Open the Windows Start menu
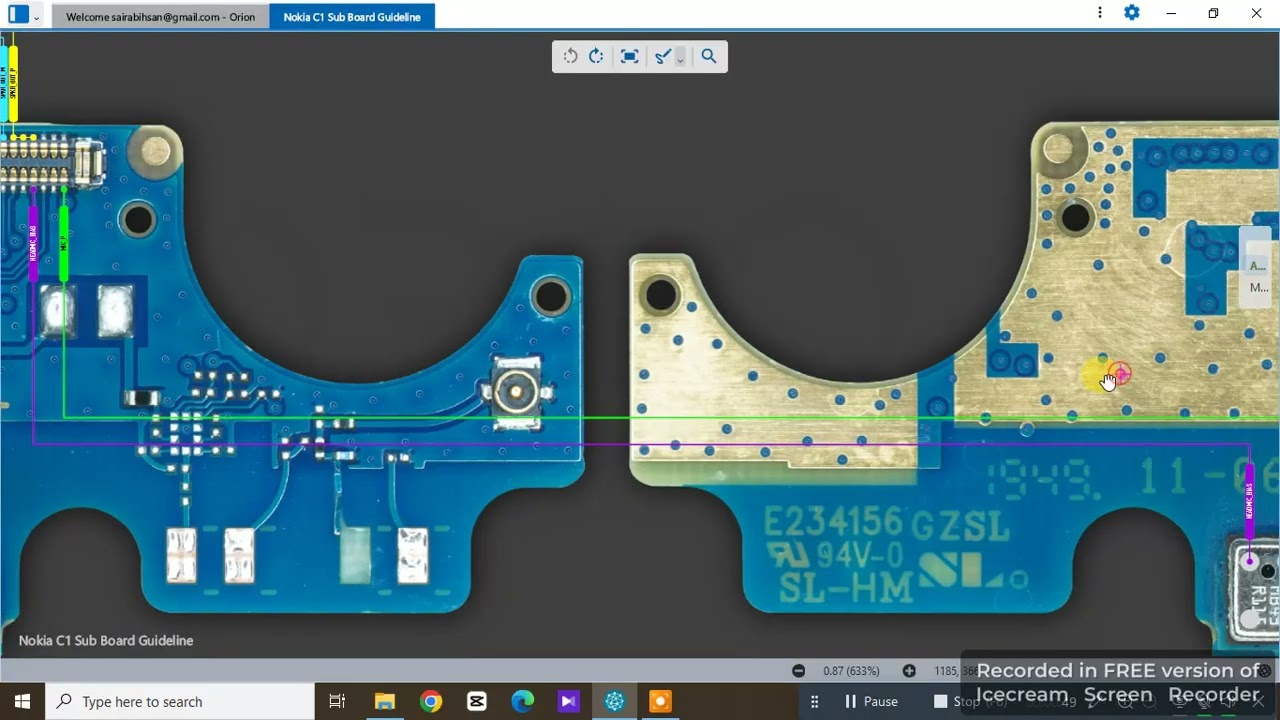1280x720 pixels. click(22, 701)
